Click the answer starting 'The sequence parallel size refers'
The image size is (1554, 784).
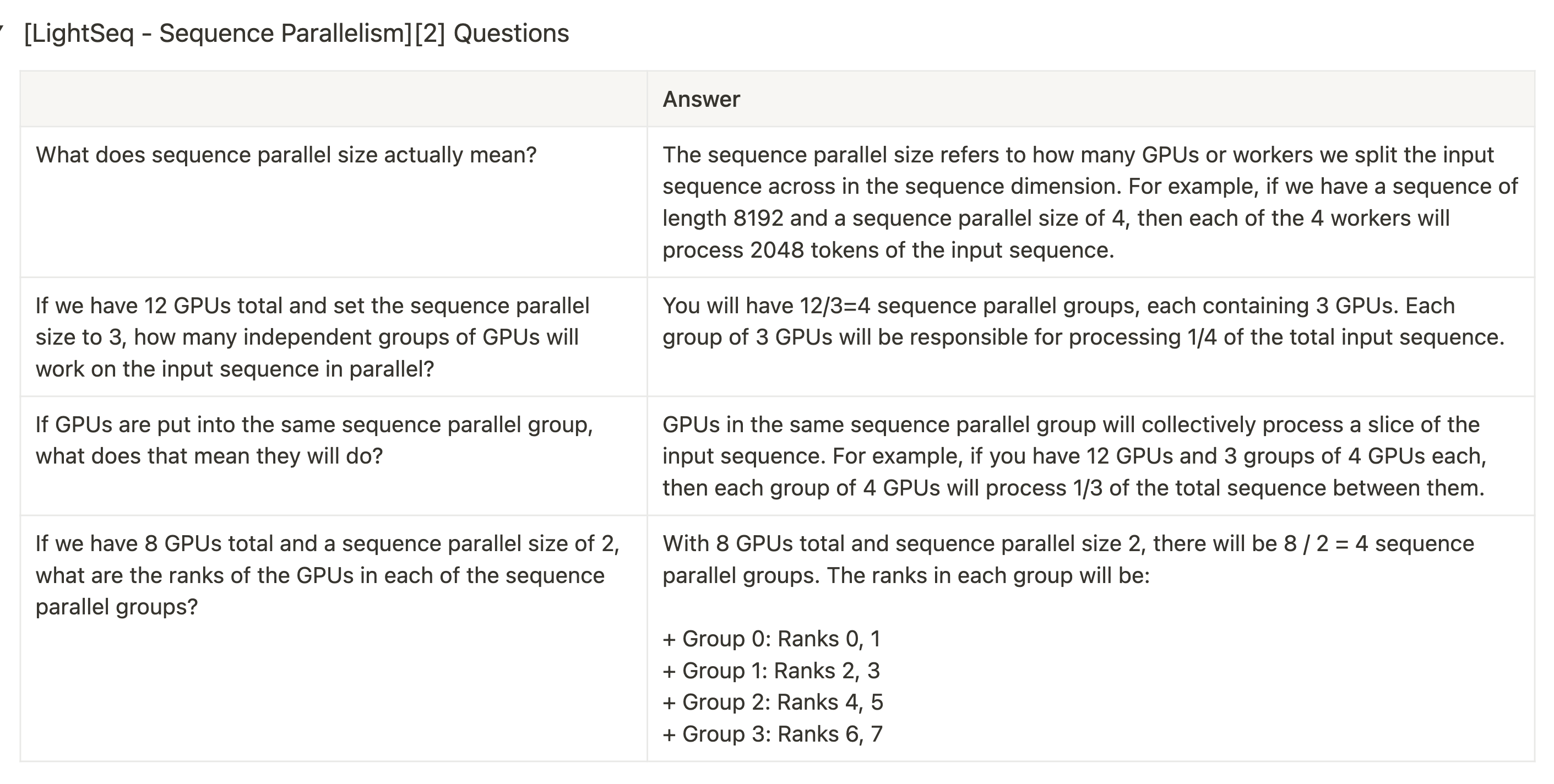[x=1091, y=202]
